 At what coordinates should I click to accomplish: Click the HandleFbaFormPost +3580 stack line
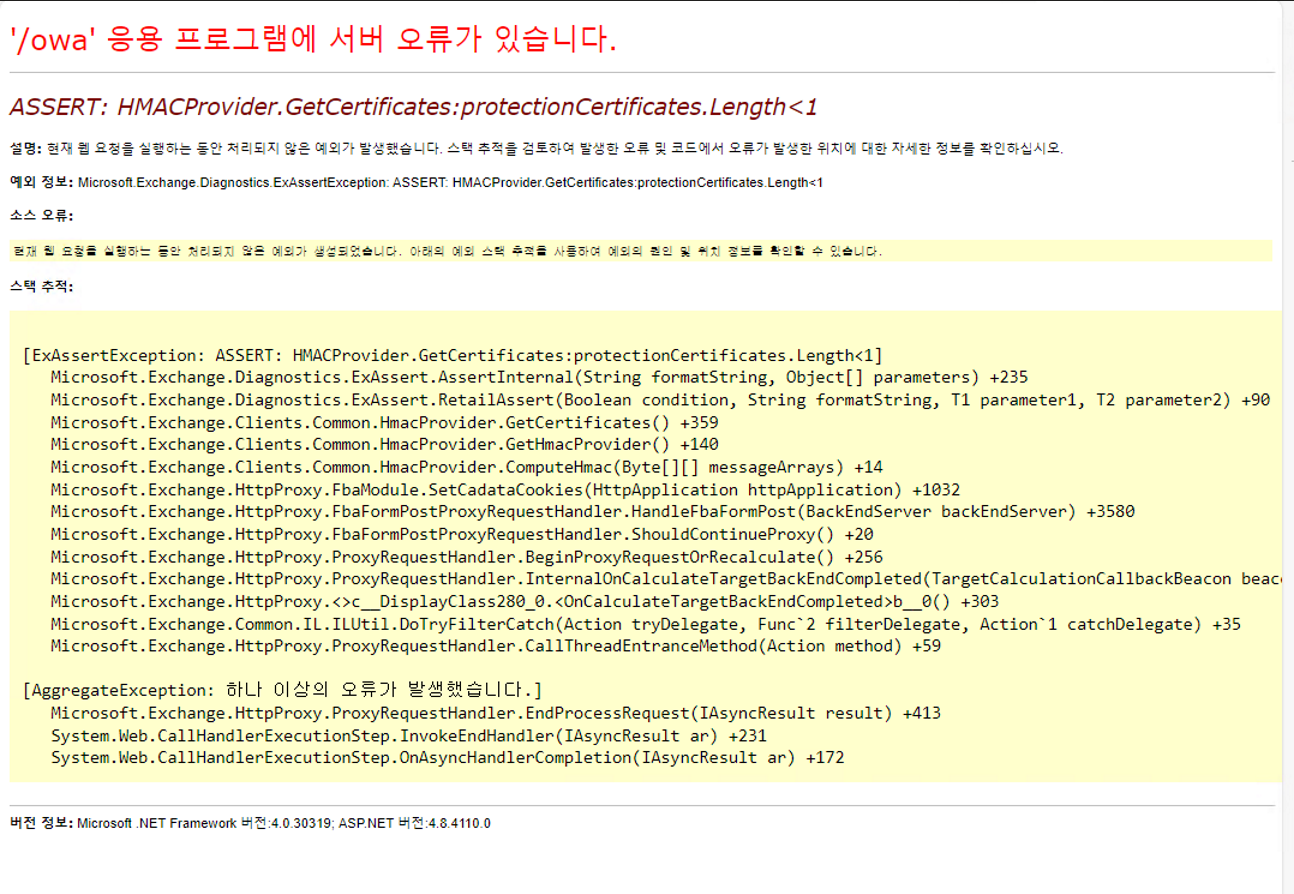tap(593, 511)
